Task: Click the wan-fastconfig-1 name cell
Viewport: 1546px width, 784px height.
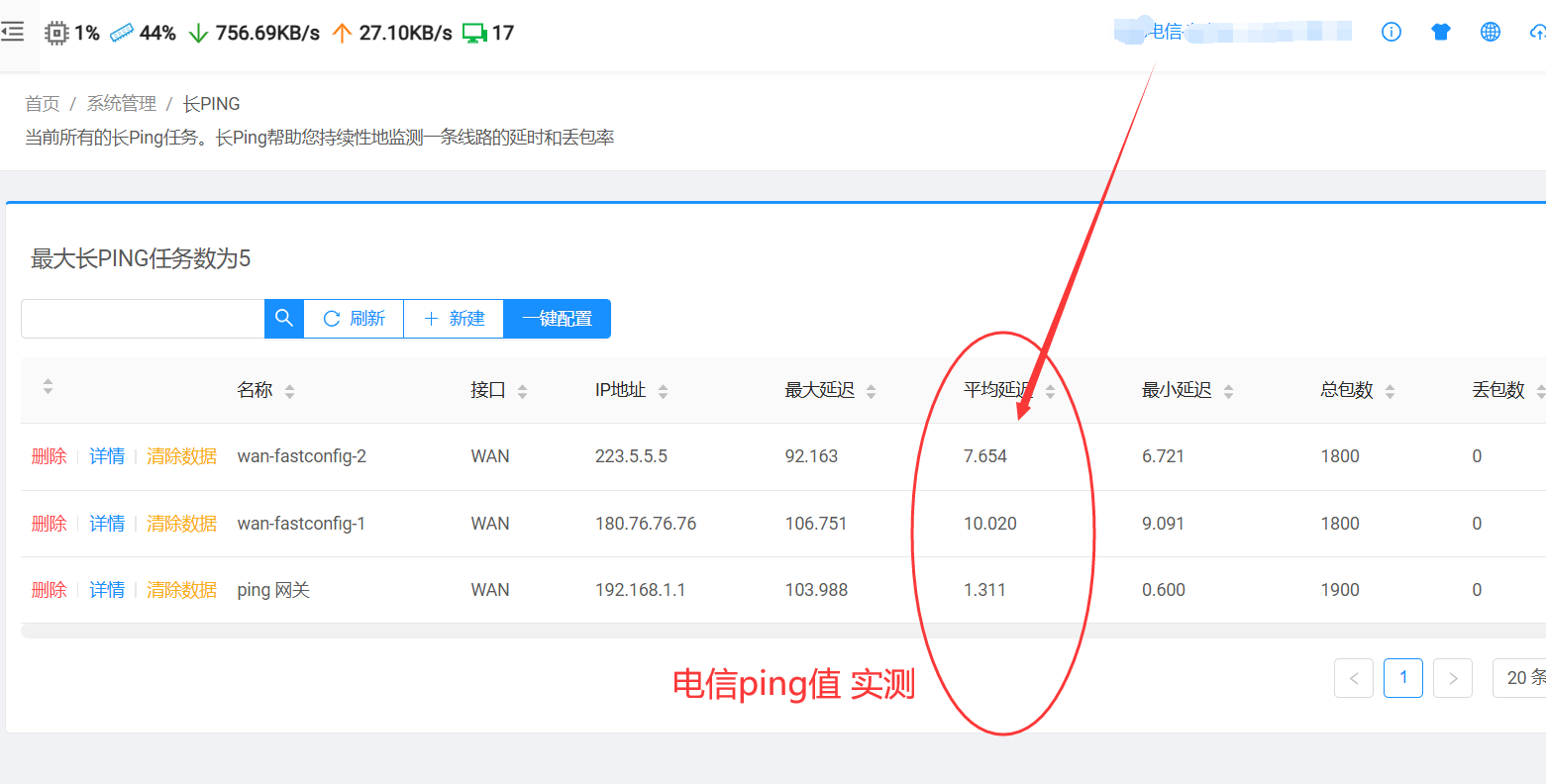Action: [x=301, y=524]
